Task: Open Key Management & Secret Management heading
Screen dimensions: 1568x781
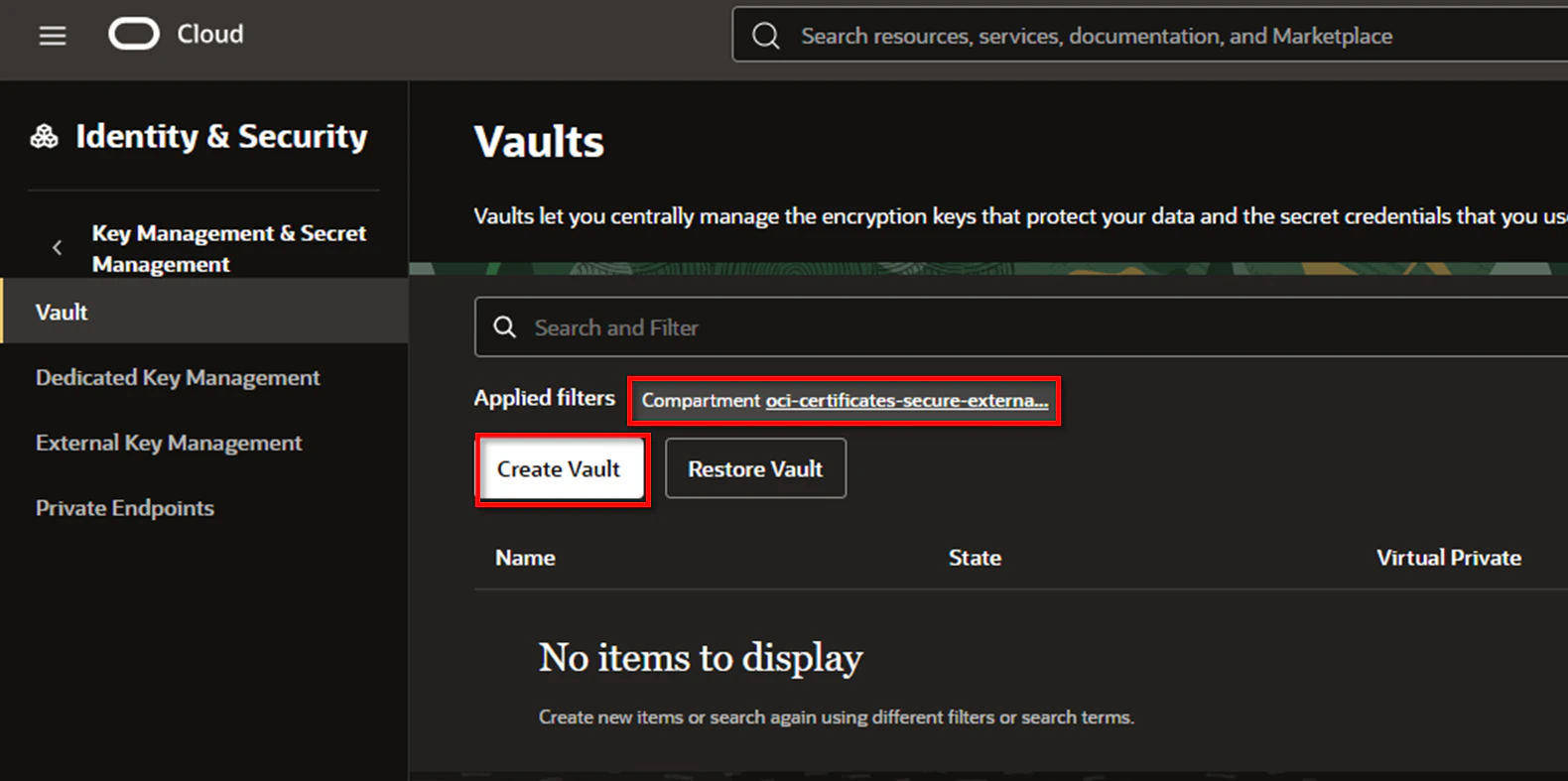Action: (229, 248)
